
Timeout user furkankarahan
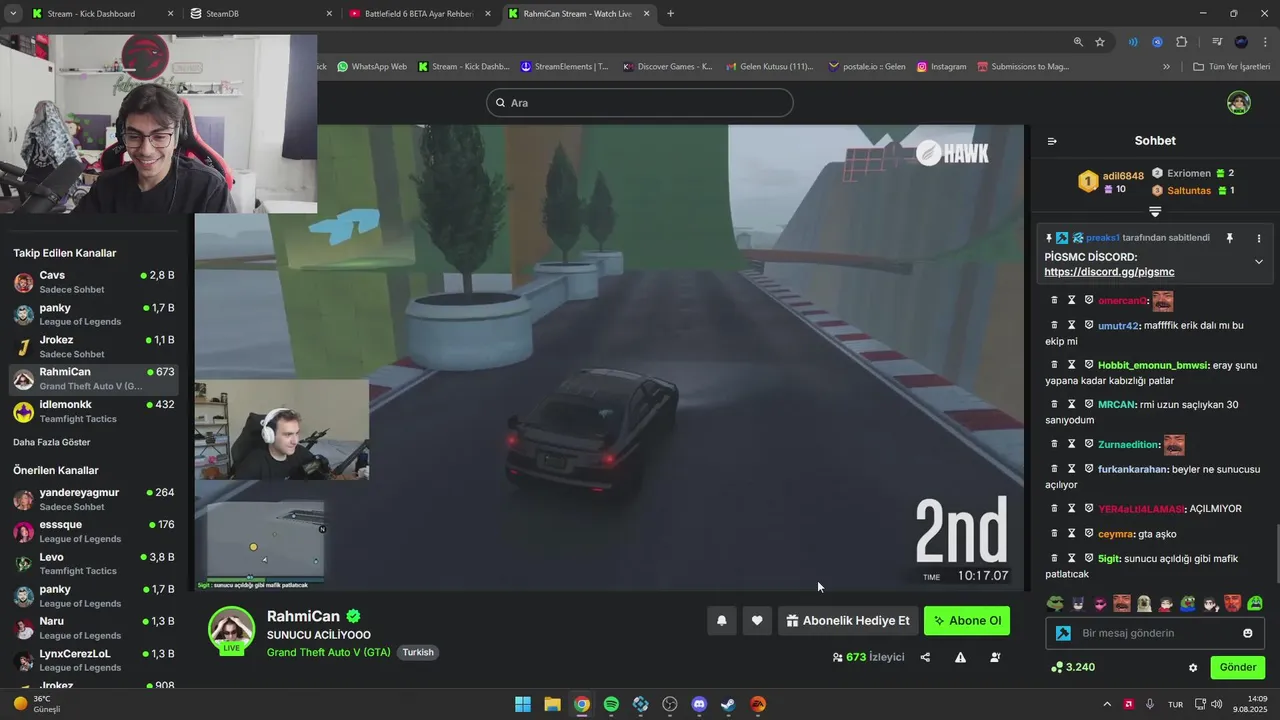pyautogui.click(x=1071, y=469)
